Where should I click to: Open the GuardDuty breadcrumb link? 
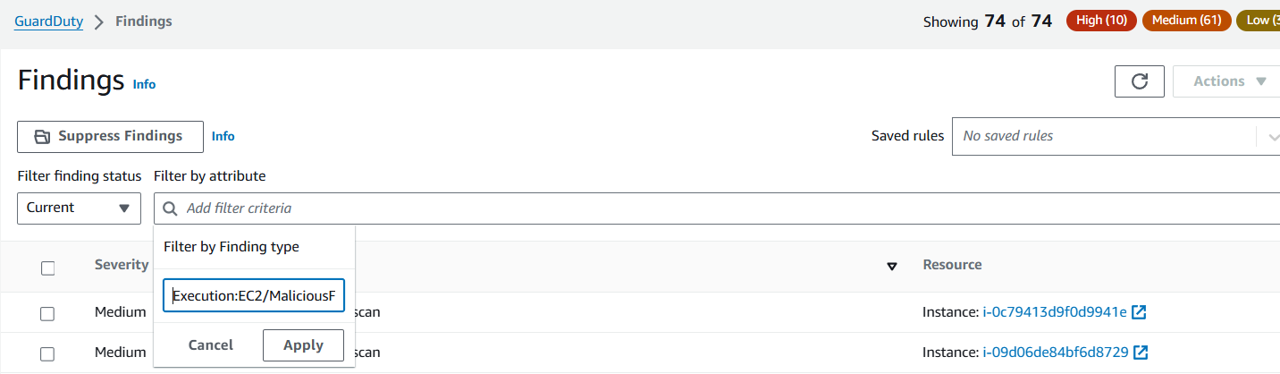(x=49, y=21)
